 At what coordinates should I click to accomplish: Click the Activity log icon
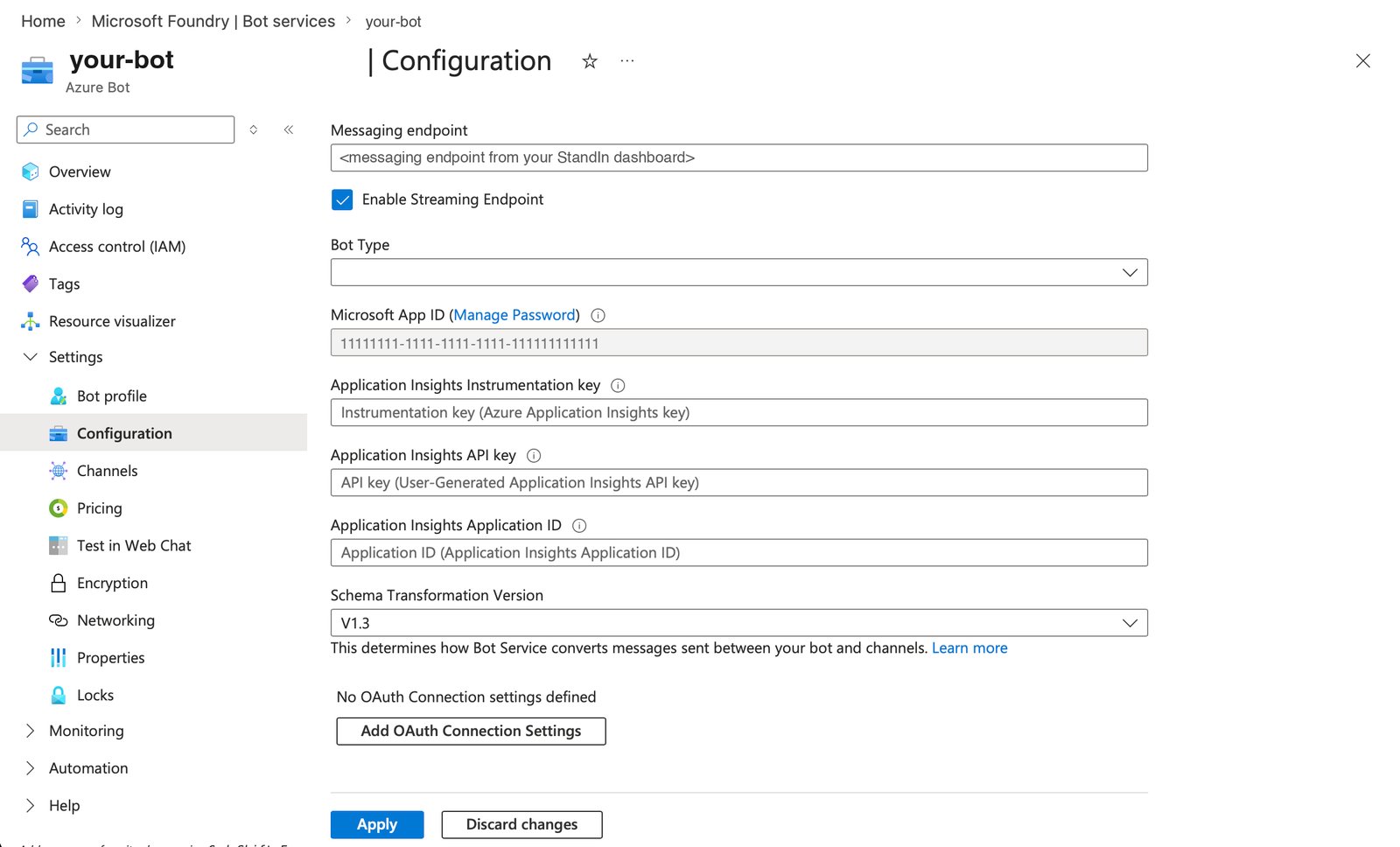pyautogui.click(x=31, y=209)
